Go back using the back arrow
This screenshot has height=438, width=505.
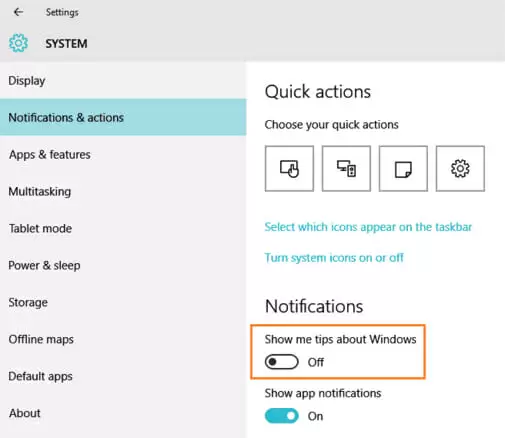(18, 12)
